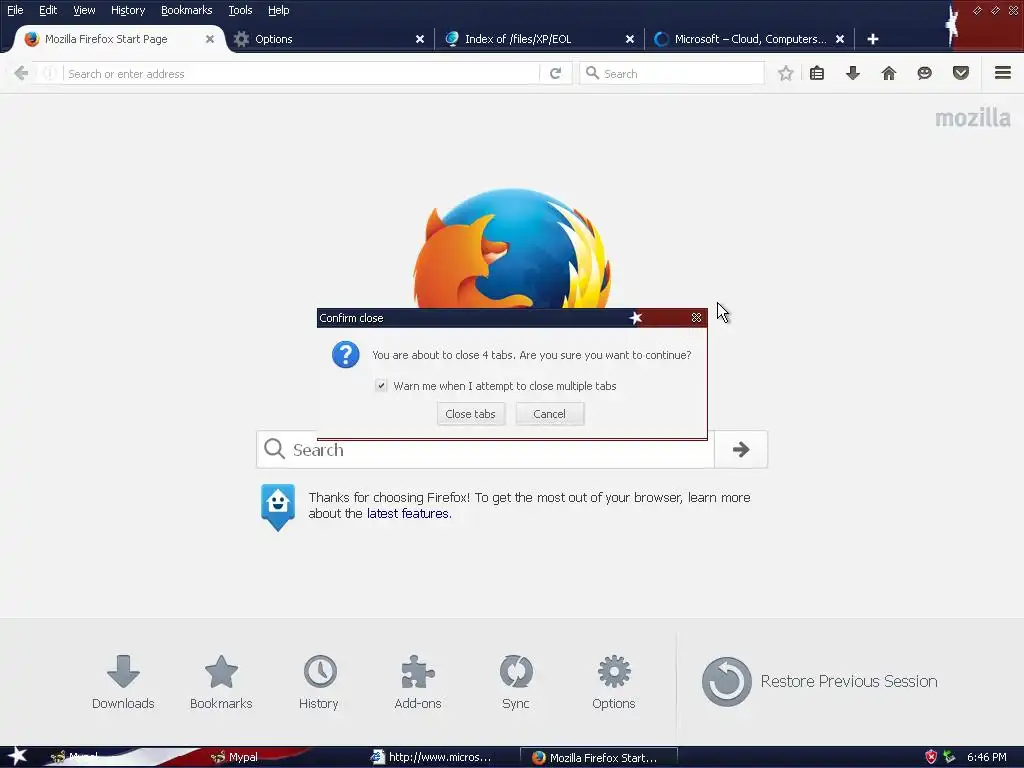Click red shield tray icon
The image size is (1024, 768).
[931, 757]
